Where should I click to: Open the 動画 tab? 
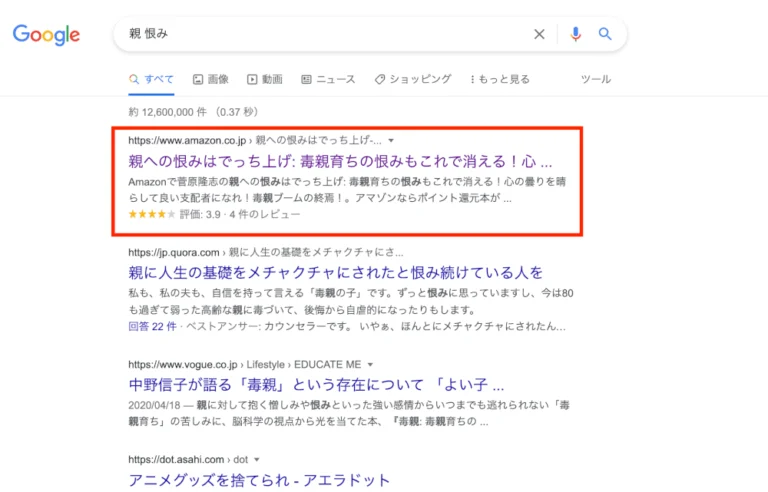click(265, 79)
